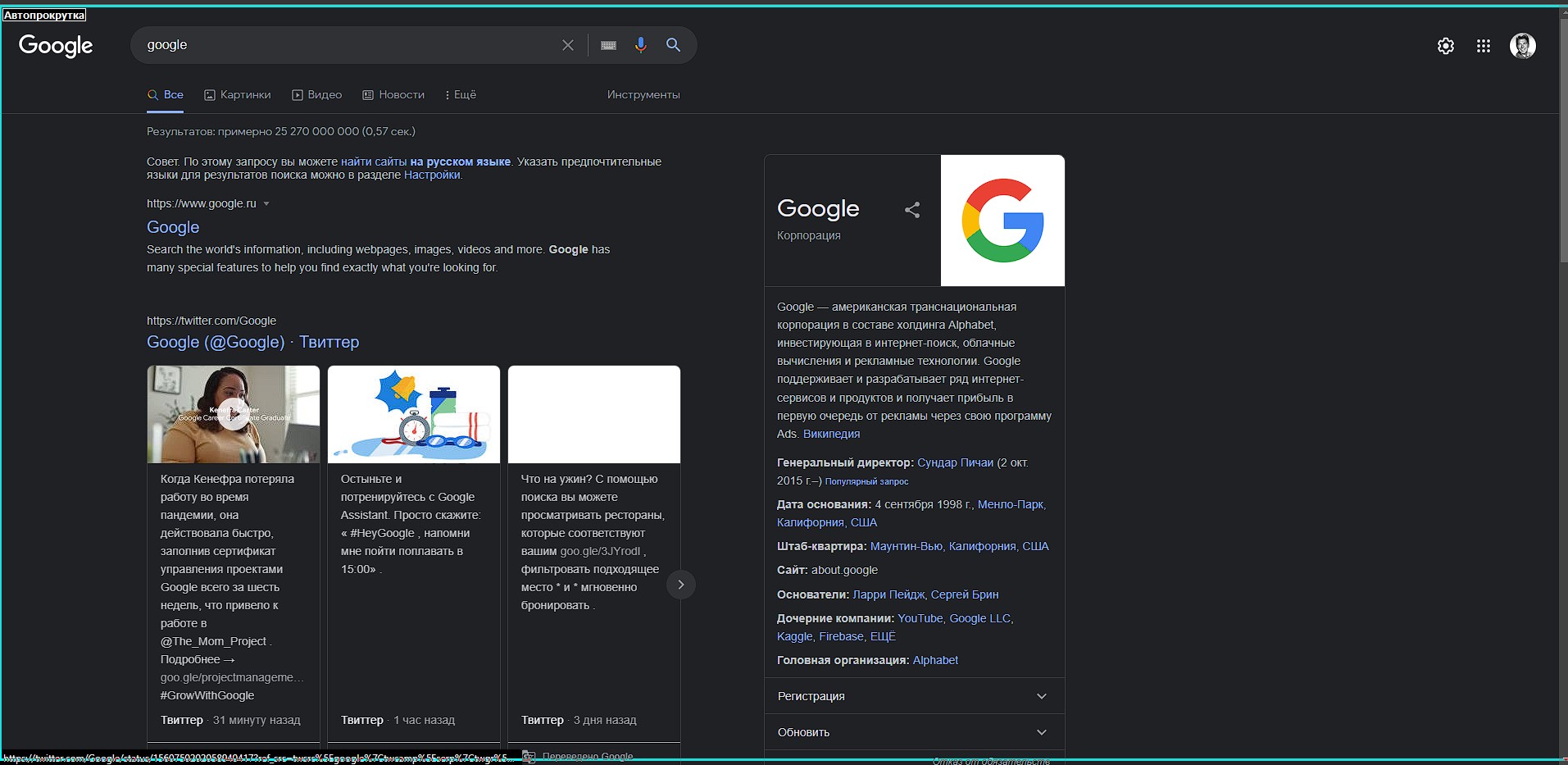Select the Все tab
The width and height of the screenshot is (1568, 765).
165,95
